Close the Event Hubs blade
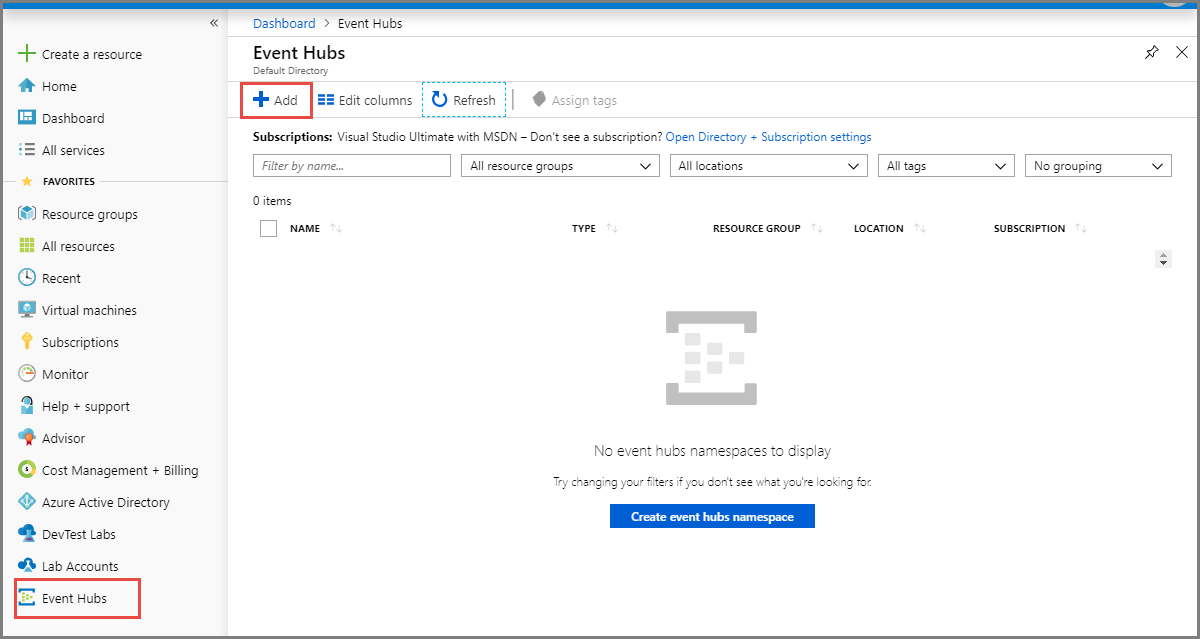1200x639 pixels. point(1181,53)
